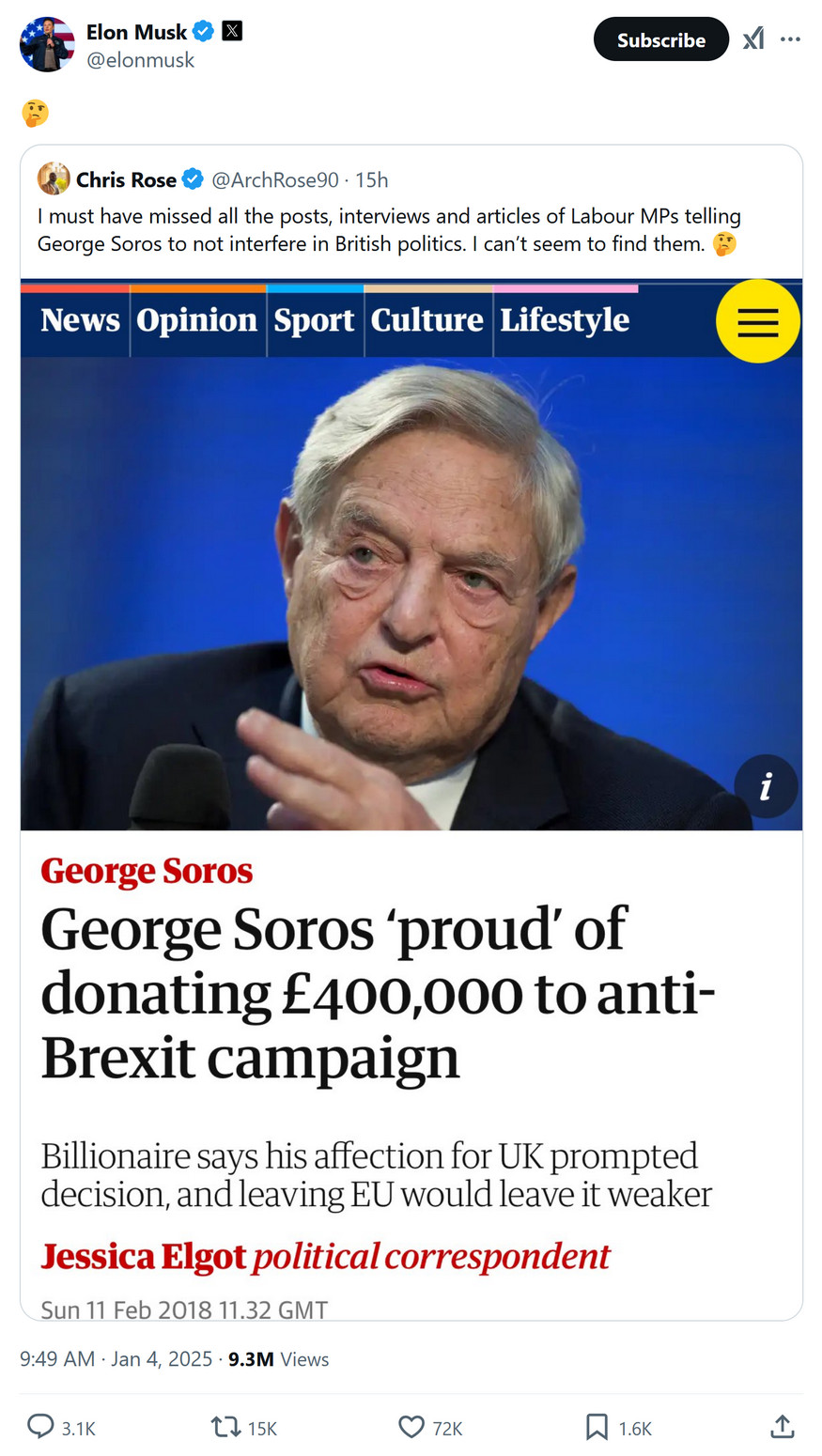Viewport: 822px width, 1456px height.
Task: Click the Grok xAI icon
Action: point(752,39)
